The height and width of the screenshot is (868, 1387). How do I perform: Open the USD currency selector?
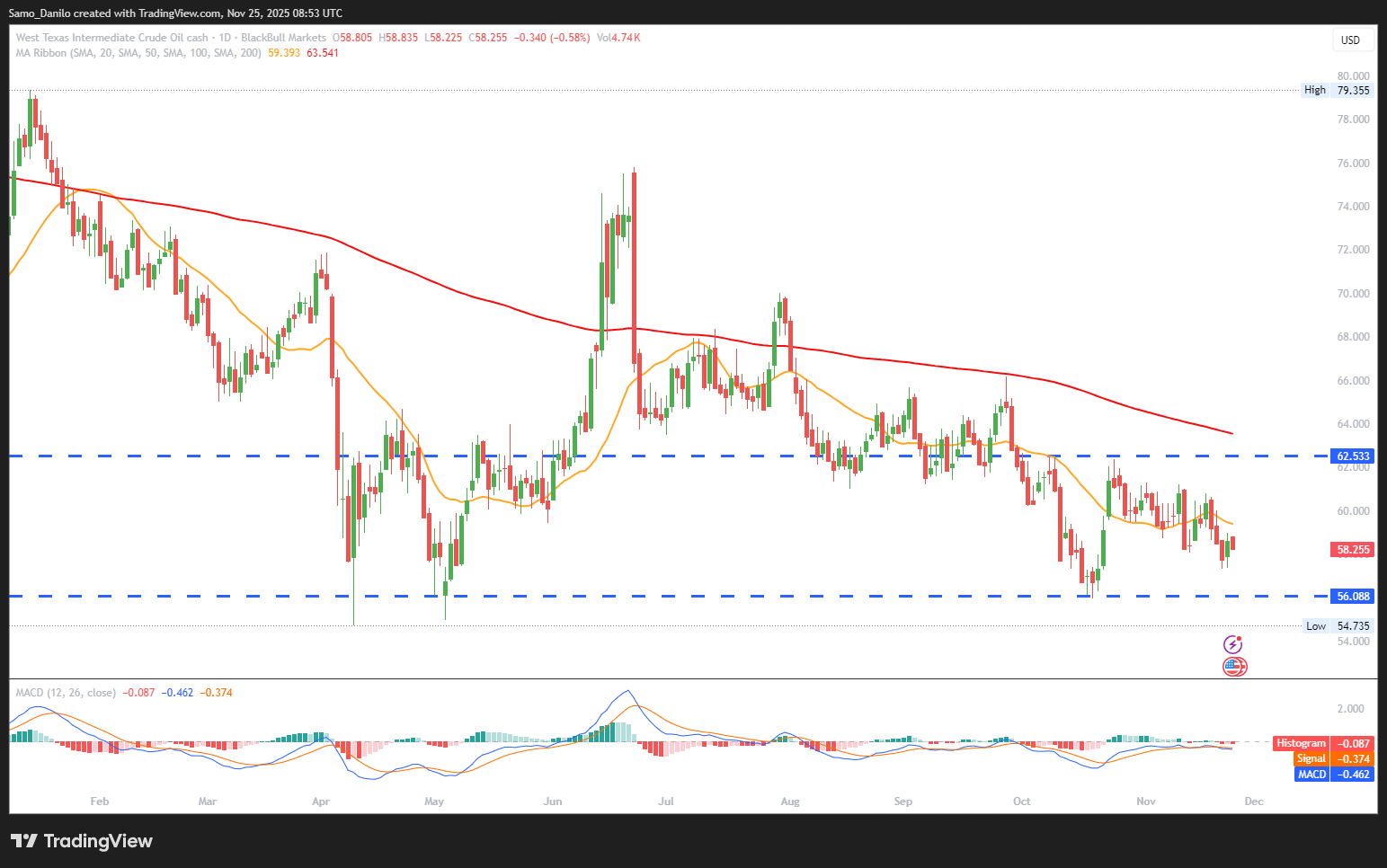(1350, 40)
